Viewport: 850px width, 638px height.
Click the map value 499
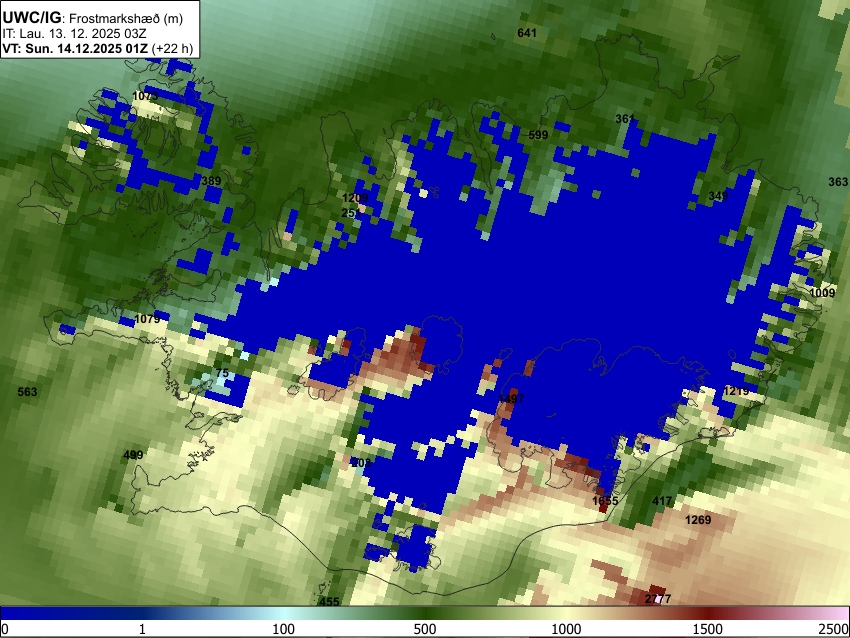pos(133,455)
